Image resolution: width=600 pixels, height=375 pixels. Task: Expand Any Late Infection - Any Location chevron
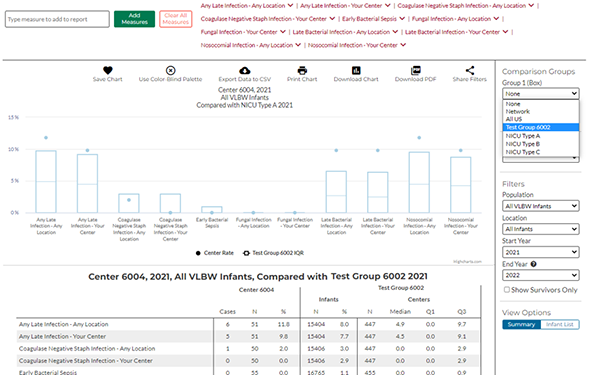pos(290,5)
